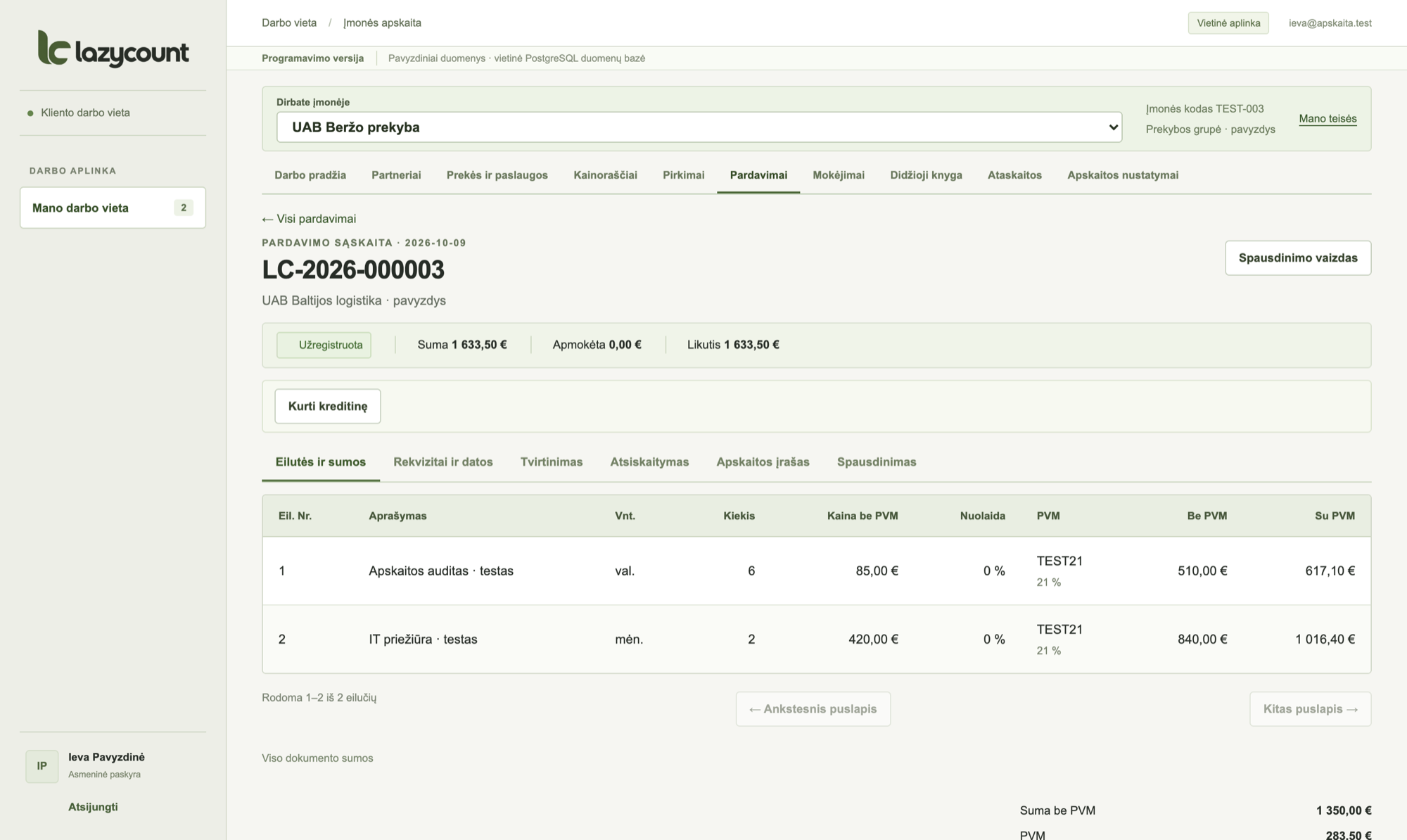Click the Kaina be PVM column header

click(x=862, y=516)
